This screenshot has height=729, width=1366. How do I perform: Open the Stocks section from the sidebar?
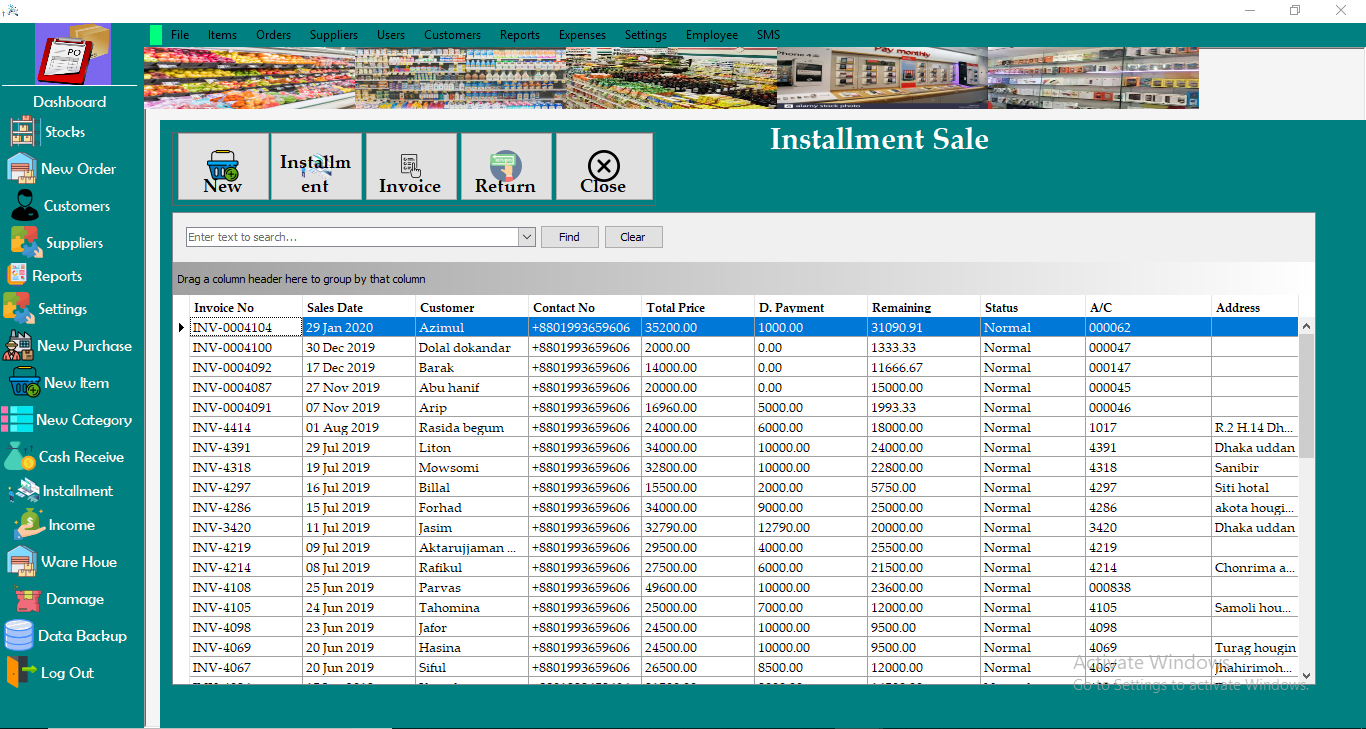pyautogui.click(x=60, y=131)
